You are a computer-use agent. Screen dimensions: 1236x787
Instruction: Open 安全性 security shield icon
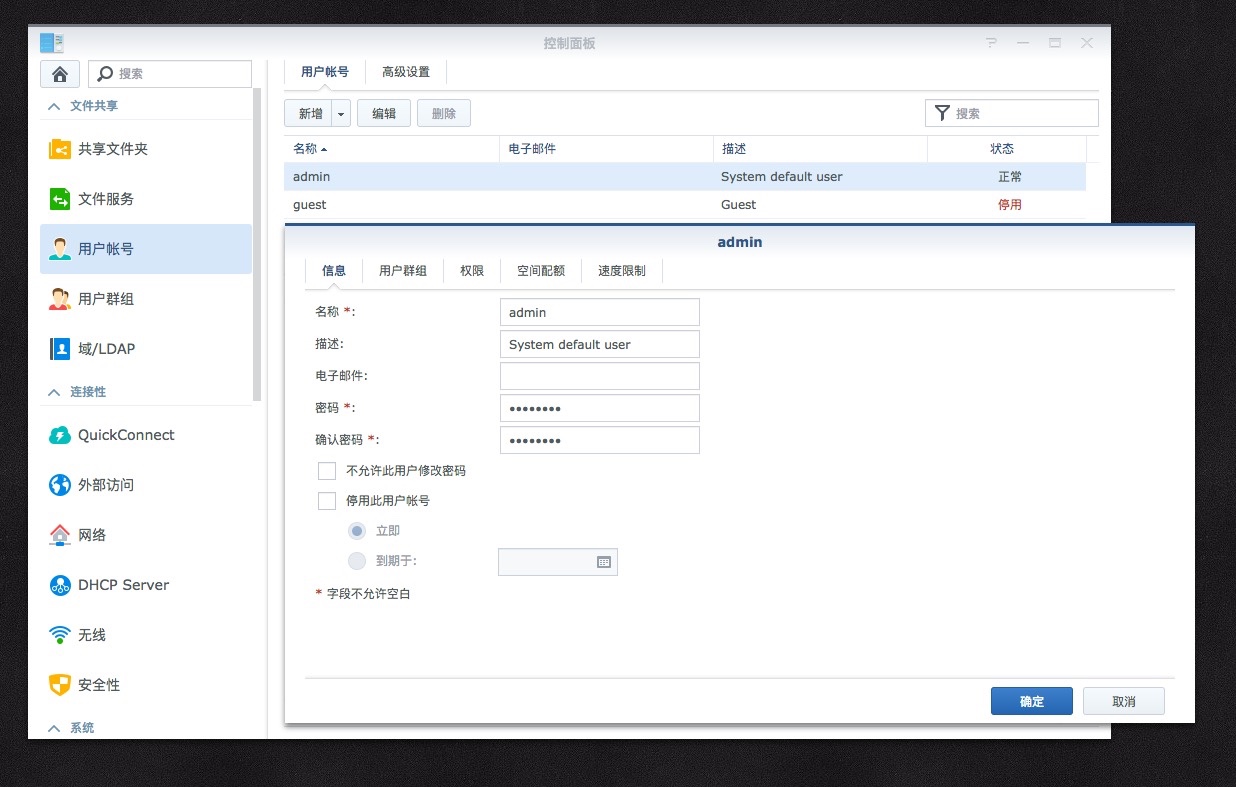pyautogui.click(x=60, y=685)
